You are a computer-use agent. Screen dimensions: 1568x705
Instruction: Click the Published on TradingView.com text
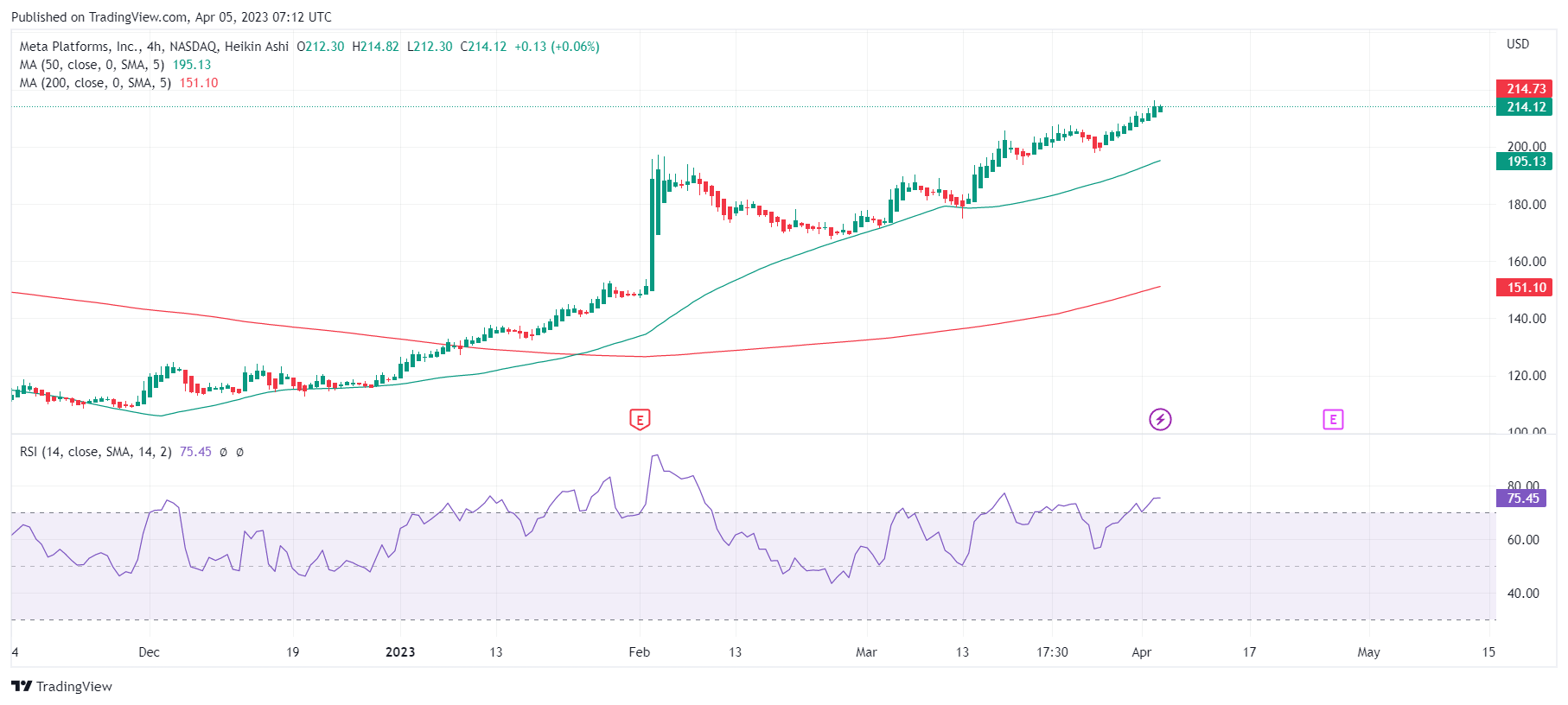pos(171,17)
